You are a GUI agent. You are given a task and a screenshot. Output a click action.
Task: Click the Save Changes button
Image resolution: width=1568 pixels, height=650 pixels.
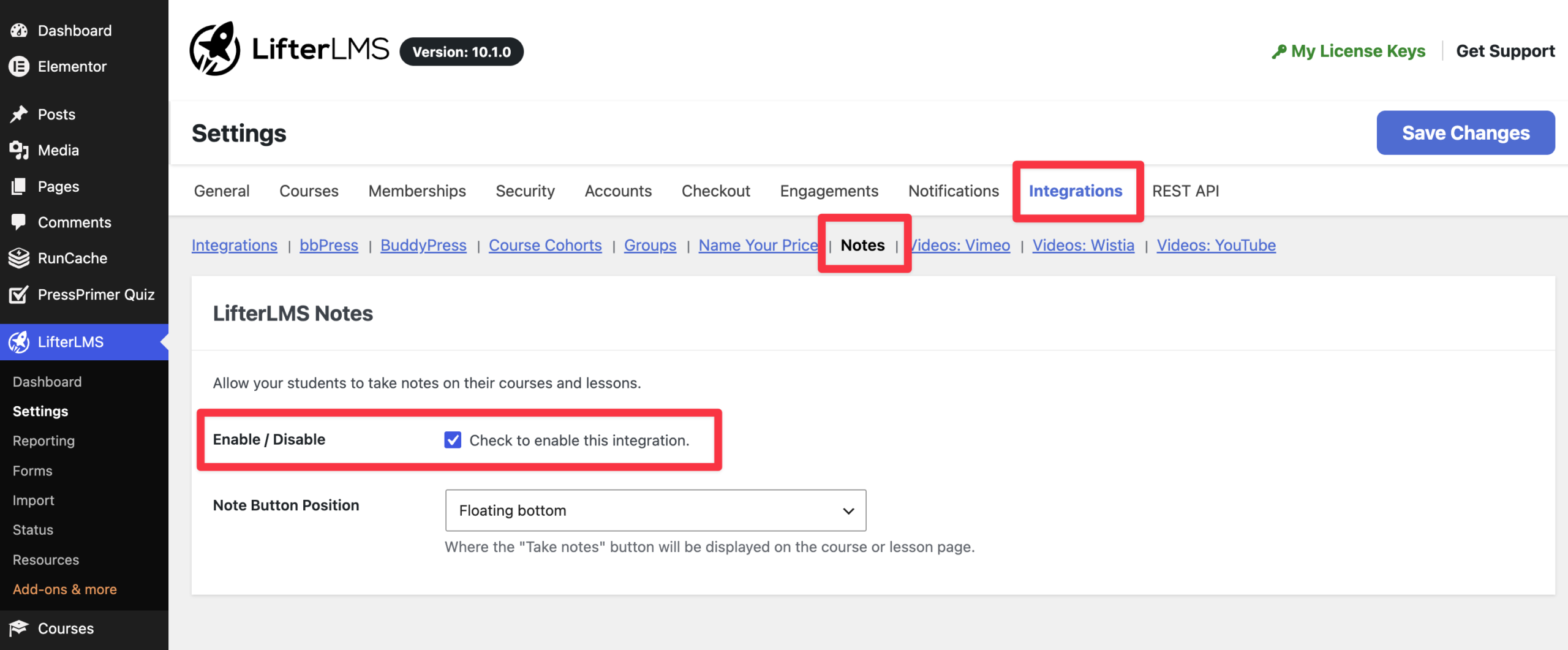pyautogui.click(x=1466, y=132)
